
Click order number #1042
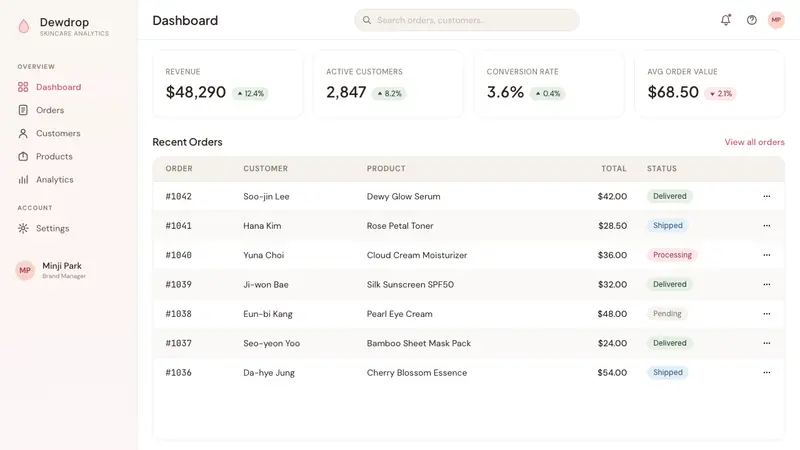pos(179,196)
